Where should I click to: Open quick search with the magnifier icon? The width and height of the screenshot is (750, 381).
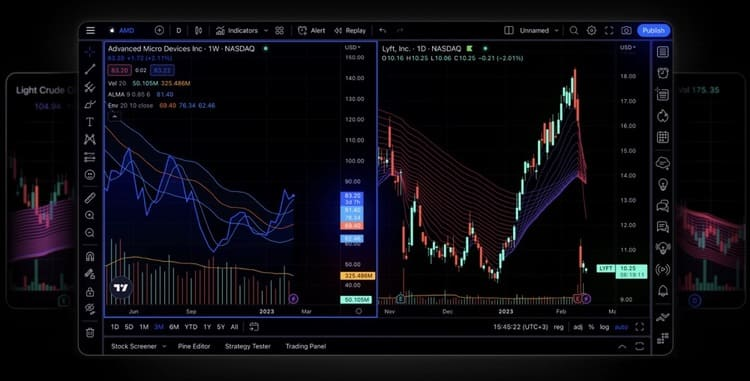click(x=574, y=31)
